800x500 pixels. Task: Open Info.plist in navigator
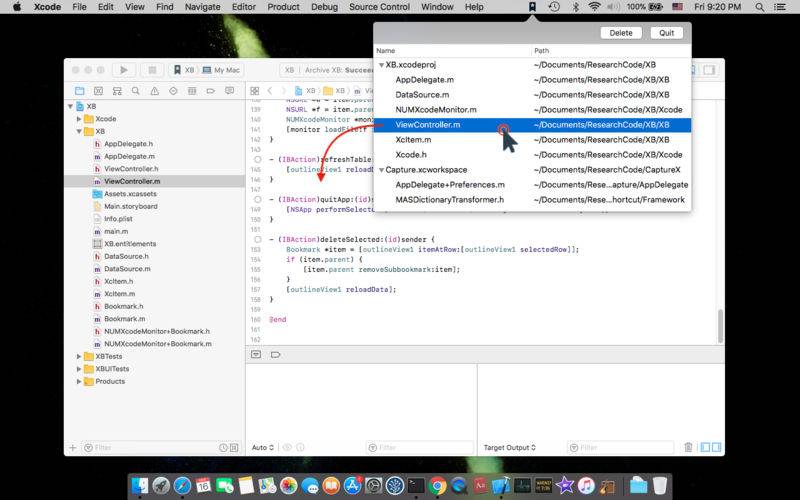118,219
